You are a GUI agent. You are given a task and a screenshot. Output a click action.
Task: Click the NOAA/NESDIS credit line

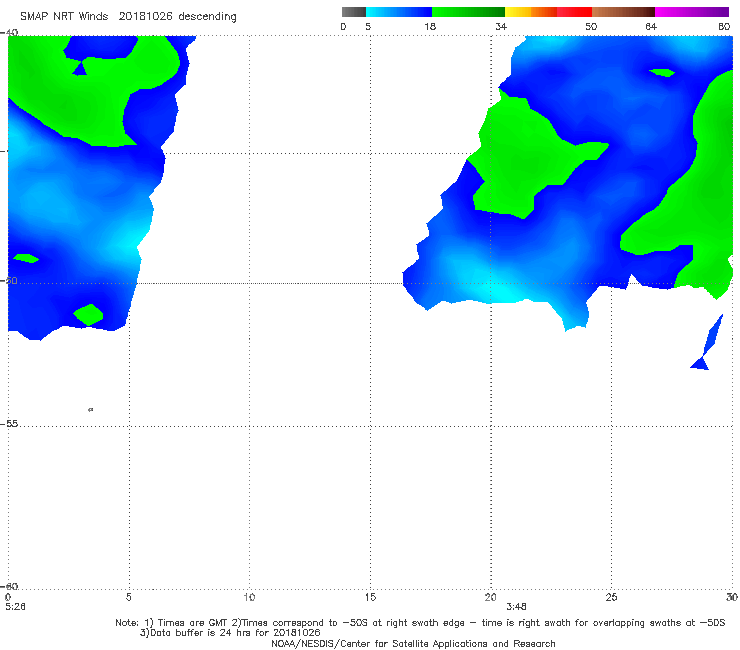[413, 644]
